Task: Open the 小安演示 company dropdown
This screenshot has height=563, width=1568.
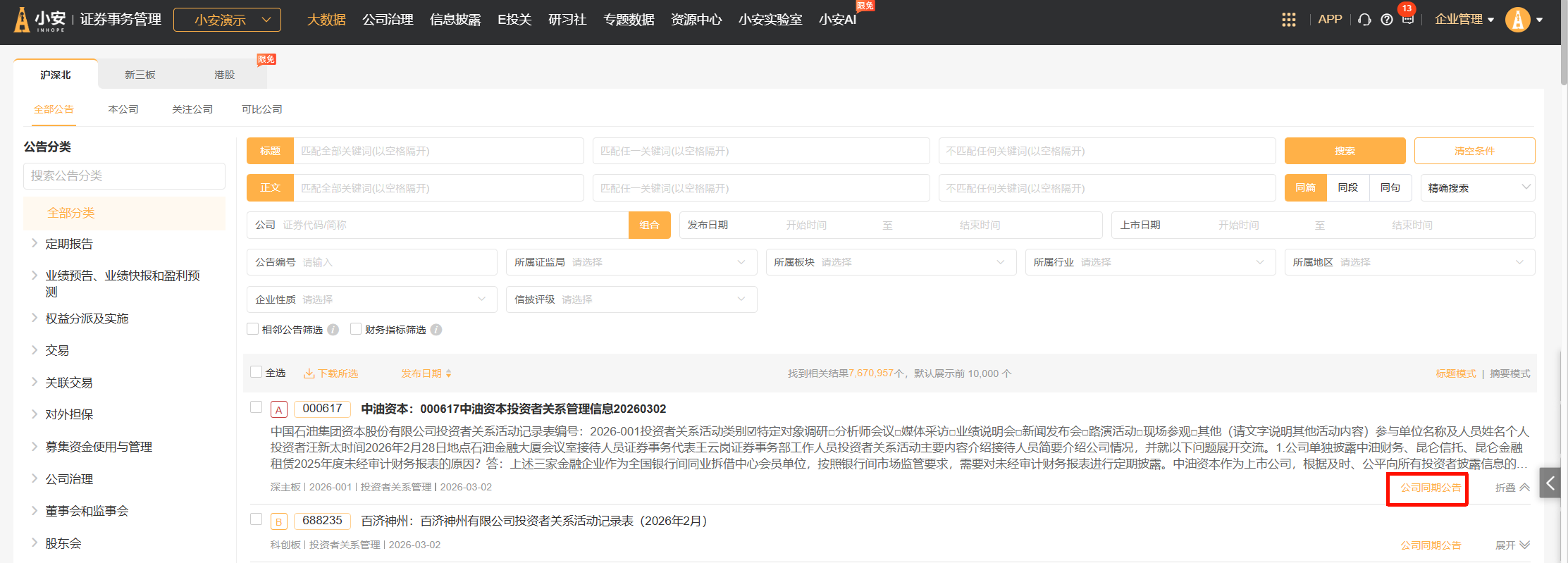Action: click(x=227, y=20)
